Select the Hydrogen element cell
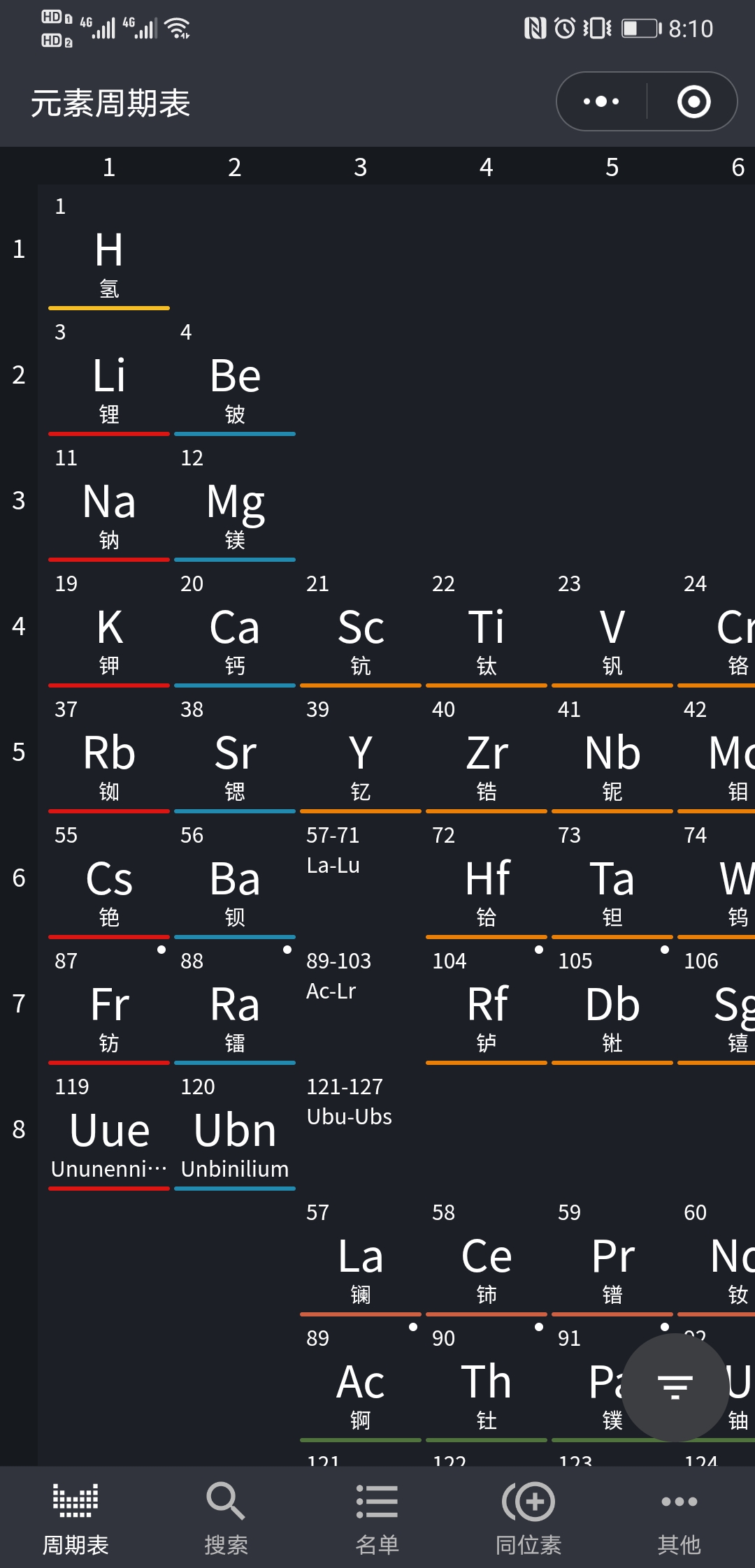The width and height of the screenshot is (755, 1568). pyautogui.click(x=109, y=252)
